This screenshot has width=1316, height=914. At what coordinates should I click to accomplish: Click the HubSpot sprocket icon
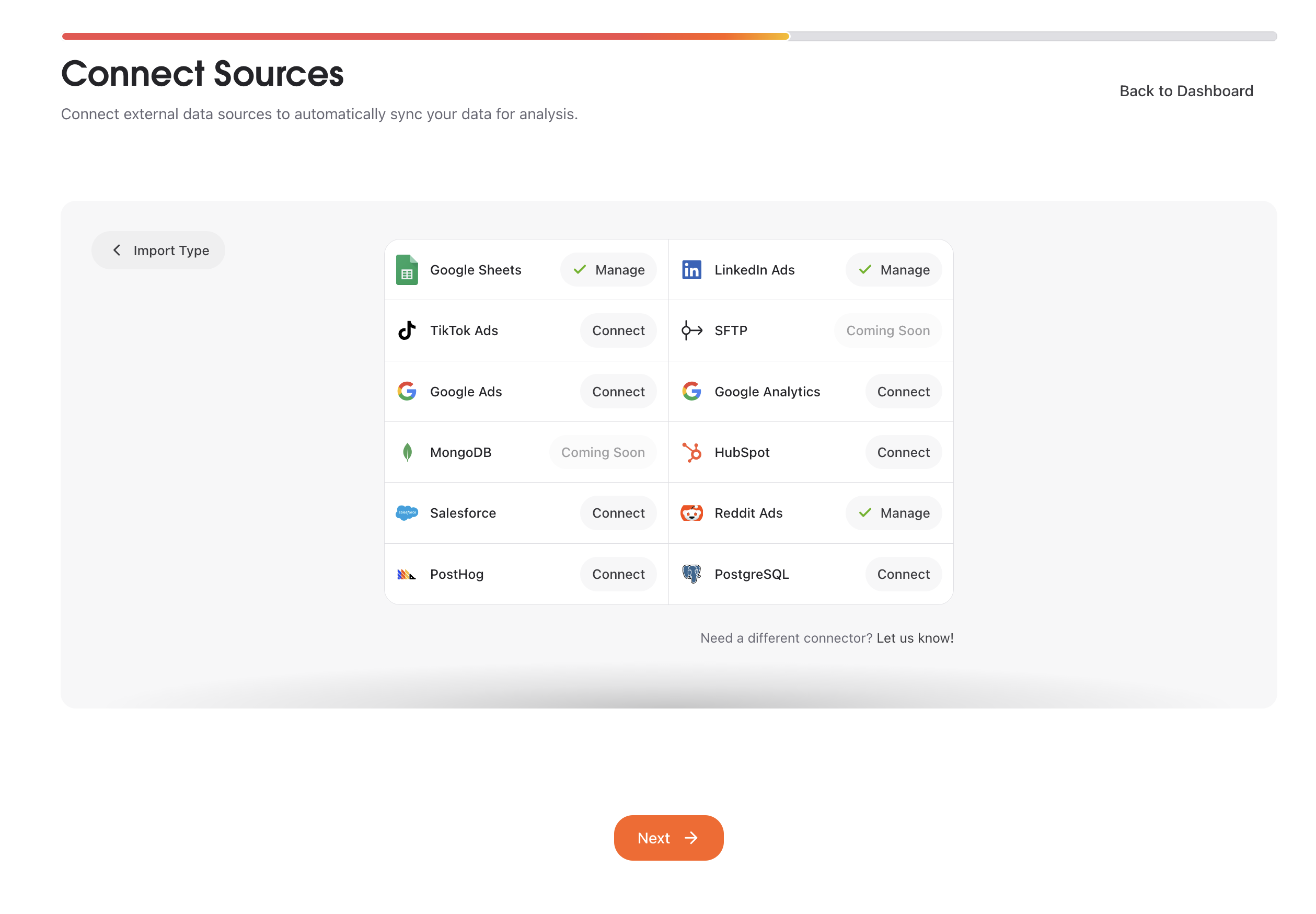click(x=691, y=452)
